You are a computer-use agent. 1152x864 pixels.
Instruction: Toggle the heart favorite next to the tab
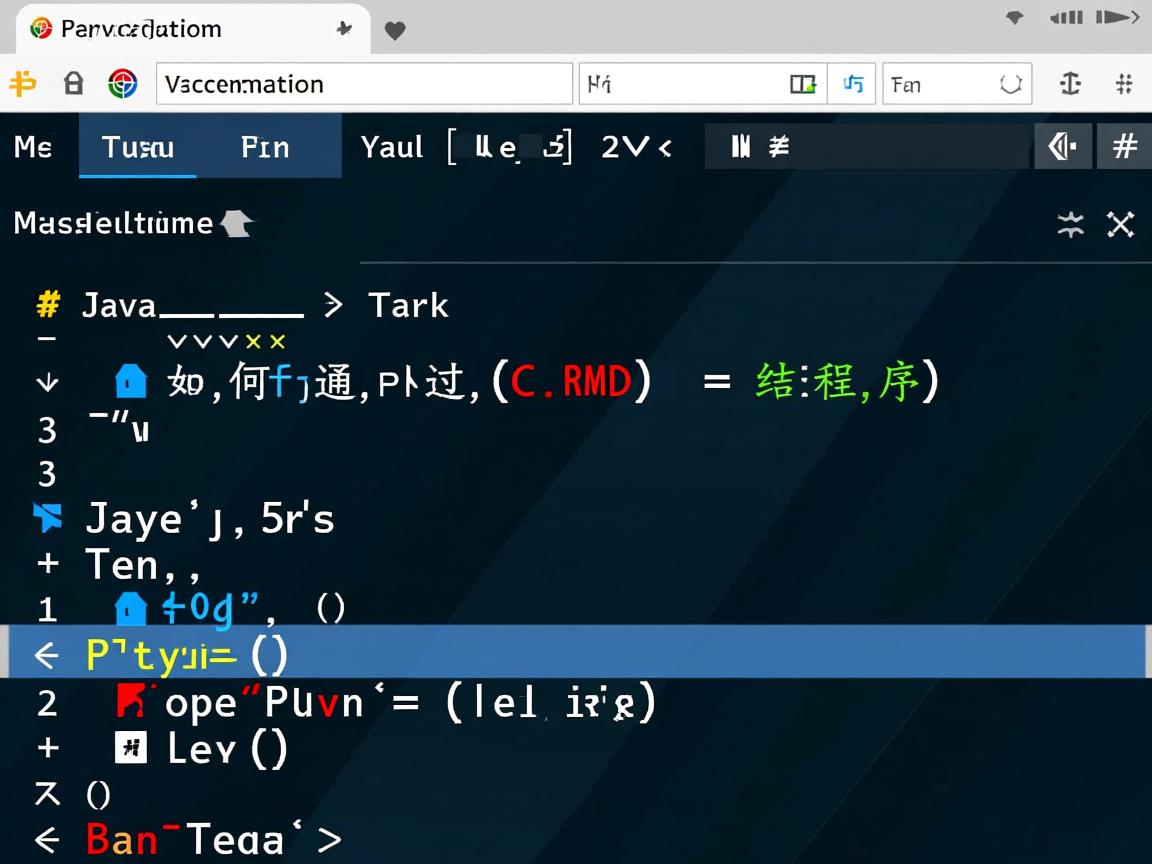(395, 31)
